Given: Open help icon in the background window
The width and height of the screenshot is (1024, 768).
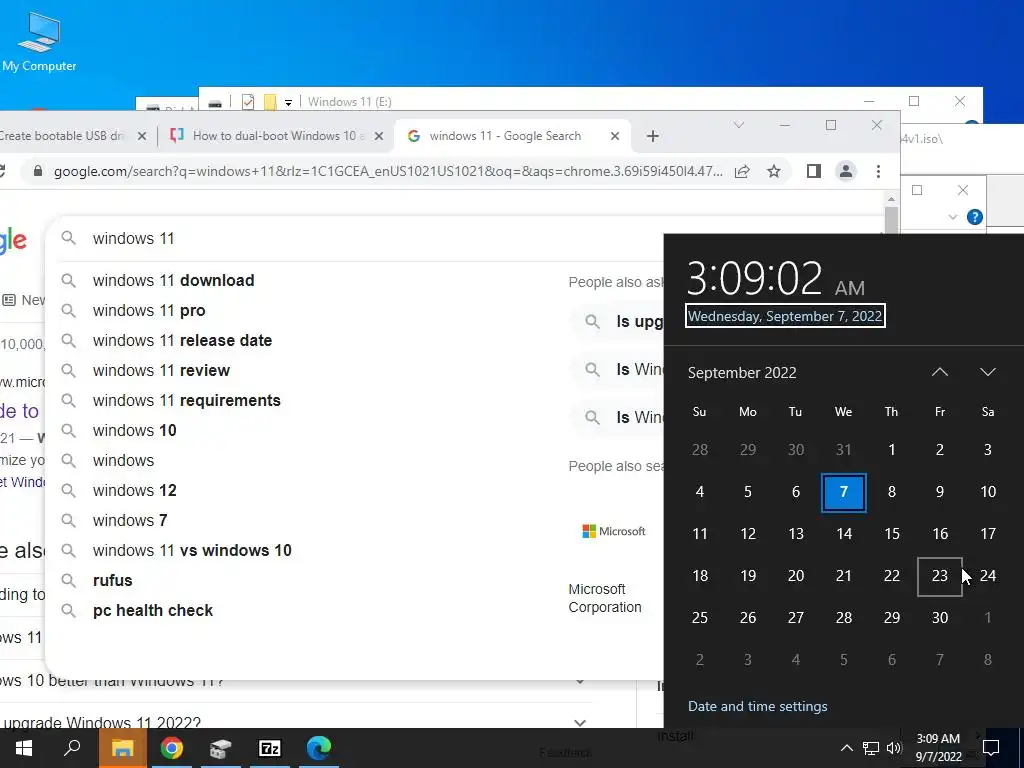Looking at the screenshot, I should click(x=974, y=217).
